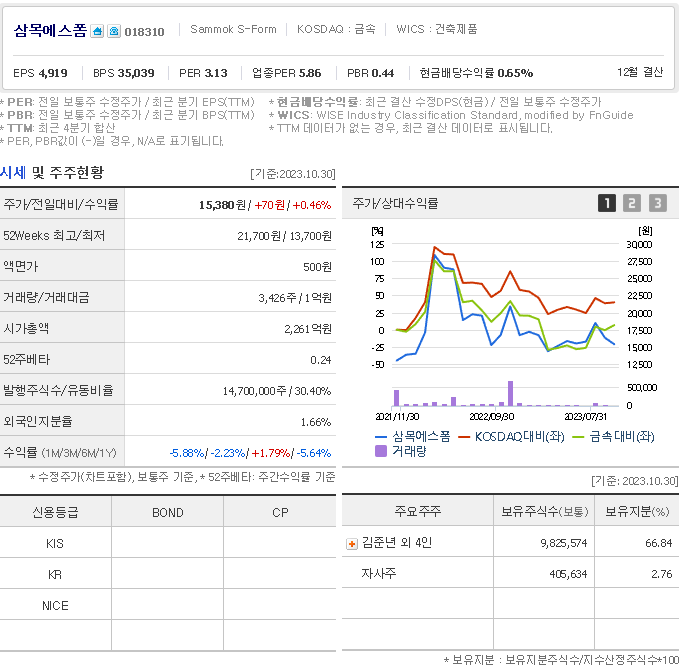Click the 52주베타 row label
685x671 pixels.
[x=27, y=360]
